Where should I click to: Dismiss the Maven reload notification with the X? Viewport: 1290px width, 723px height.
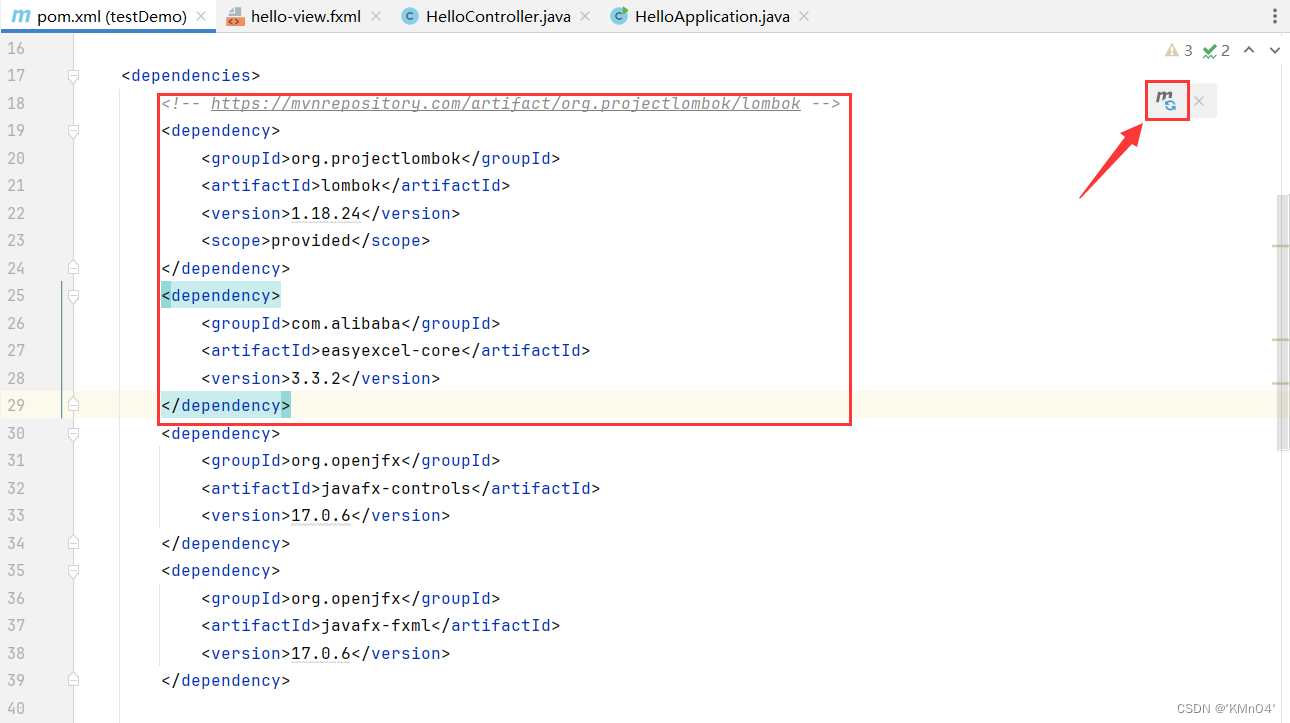click(x=1199, y=100)
